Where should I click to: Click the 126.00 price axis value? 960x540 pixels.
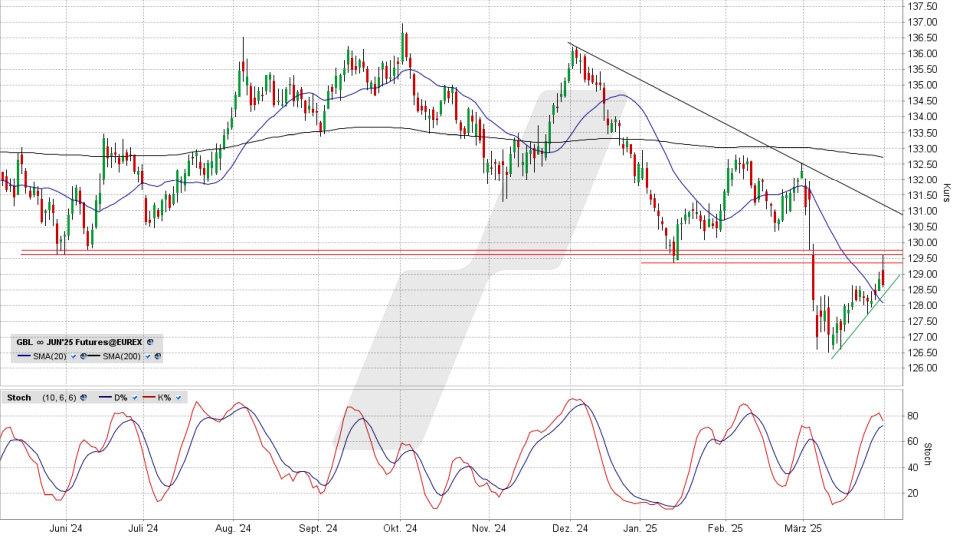tap(922, 369)
